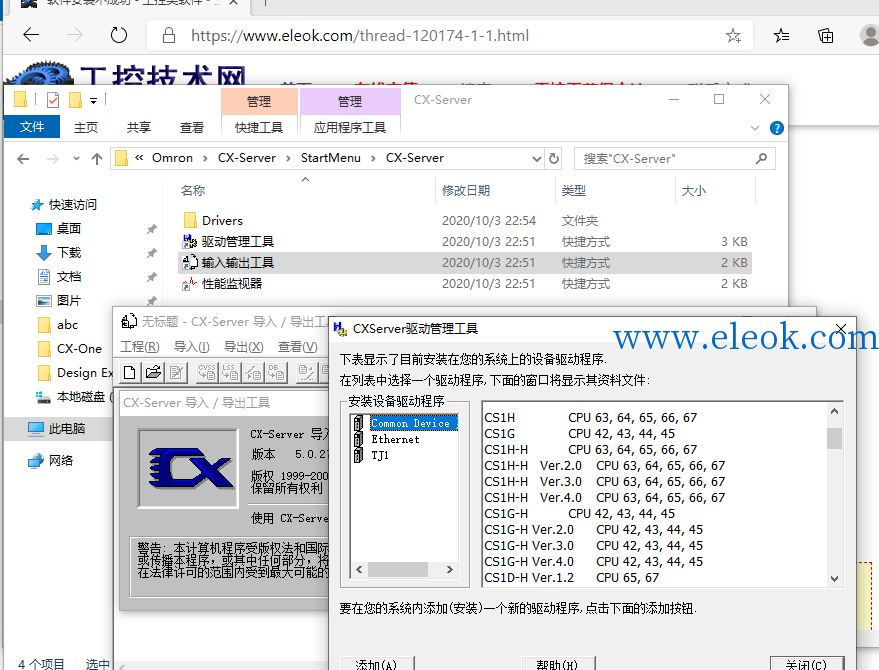Expand the Explorer ribbon chevron
The width and height of the screenshot is (879, 670).
755,128
